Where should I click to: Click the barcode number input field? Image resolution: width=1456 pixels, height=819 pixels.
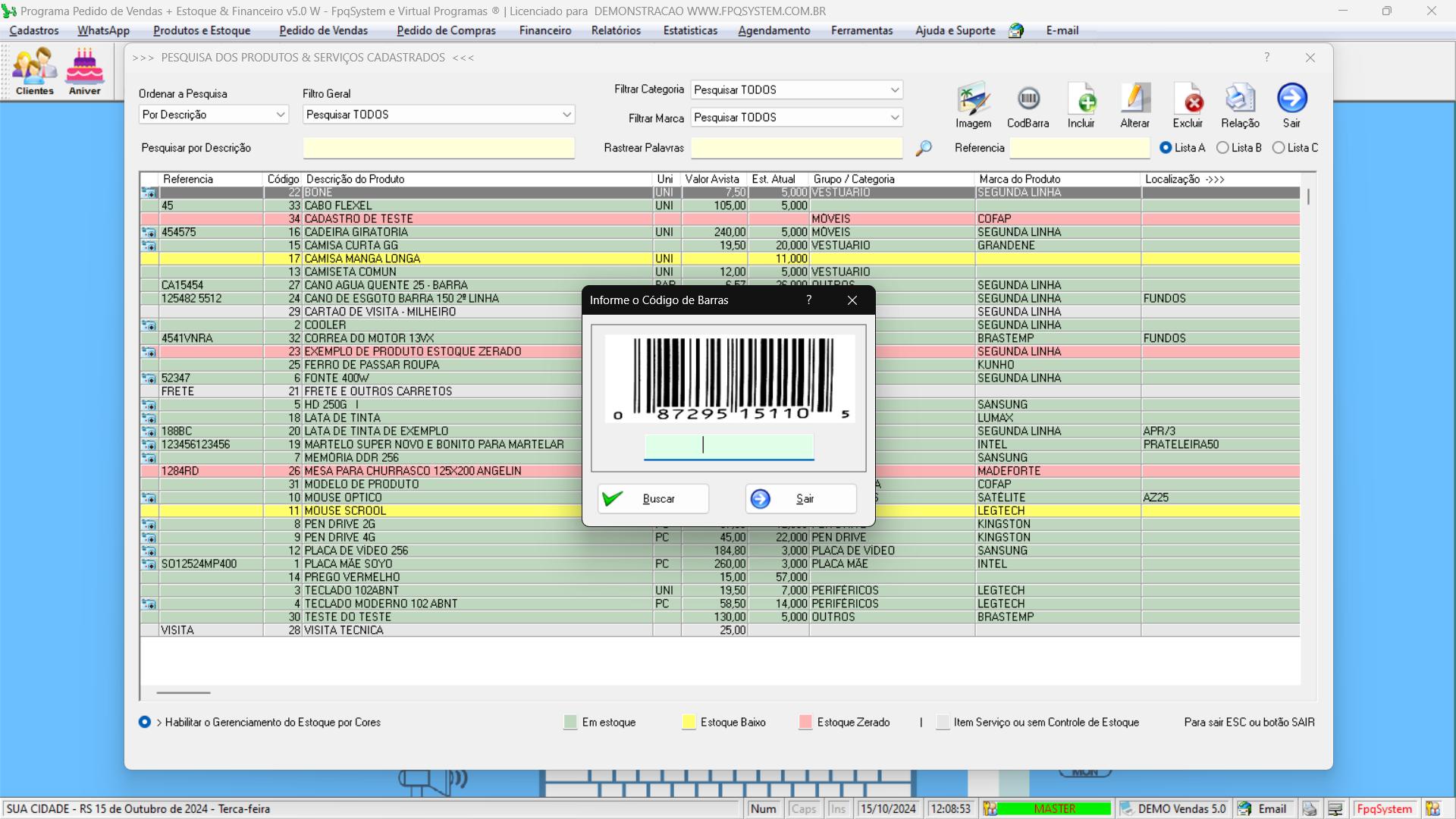click(x=729, y=446)
